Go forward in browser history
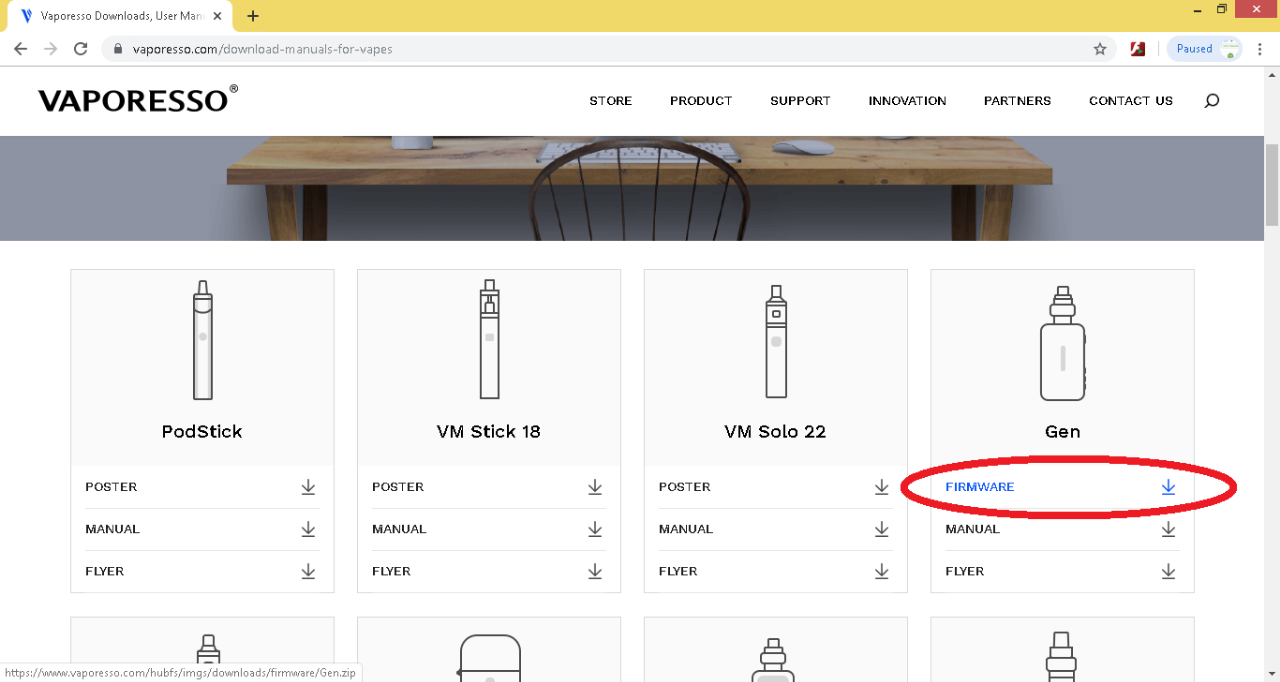This screenshot has height=682, width=1280. tap(51, 48)
